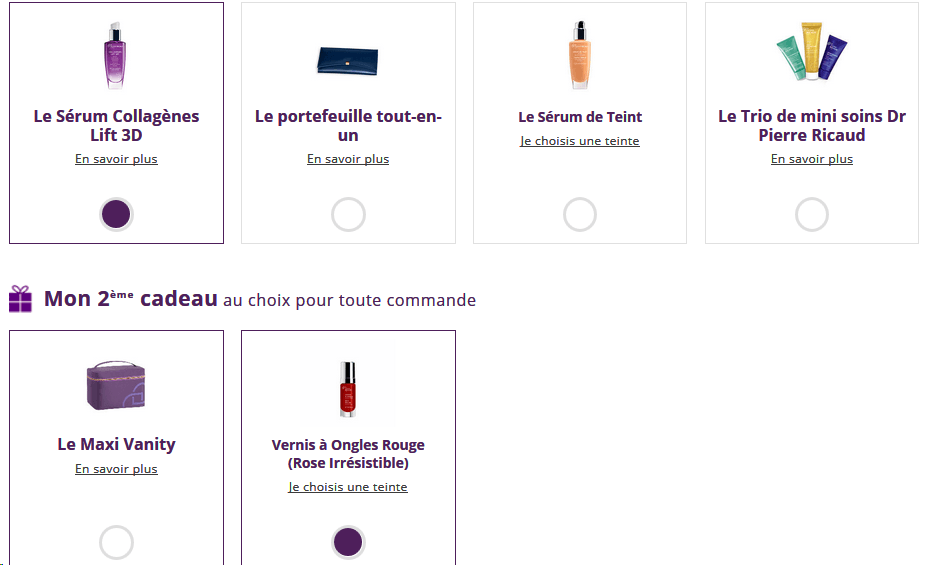Select the Sérum Collagènes Lift 3D radio button

pos(116,214)
